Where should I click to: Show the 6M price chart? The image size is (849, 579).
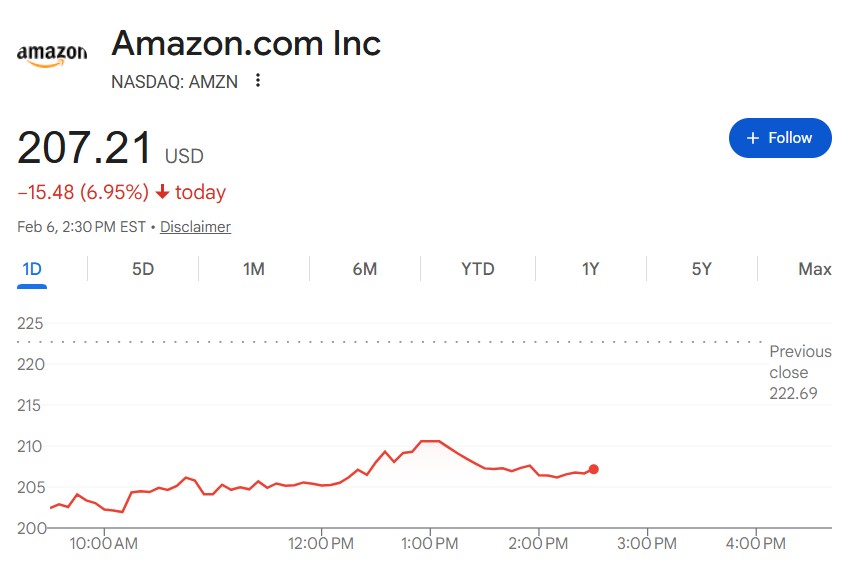coord(365,269)
